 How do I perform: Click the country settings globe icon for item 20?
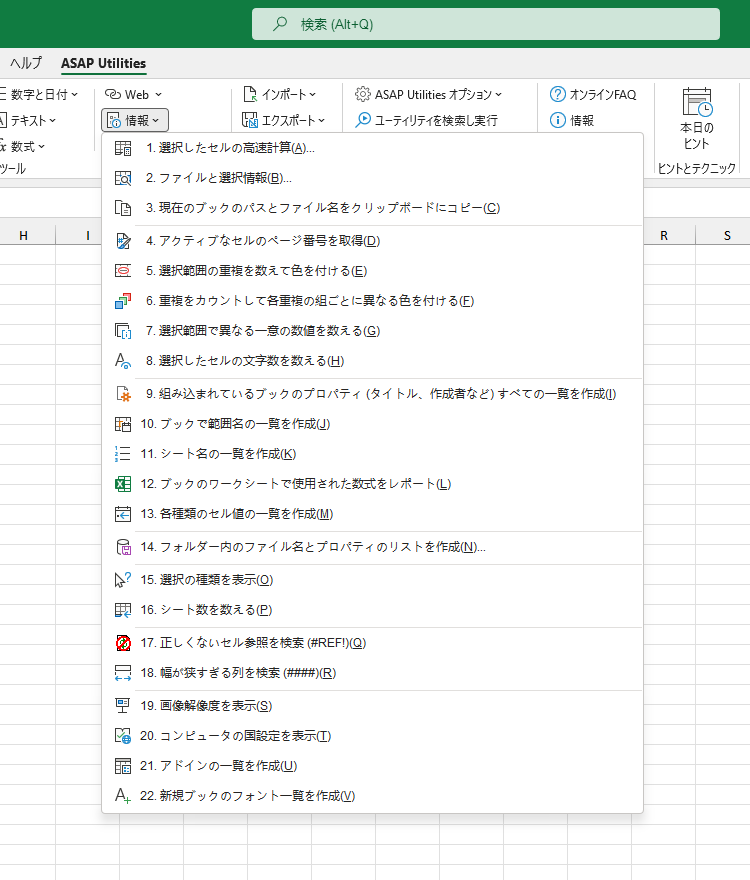coord(123,736)
